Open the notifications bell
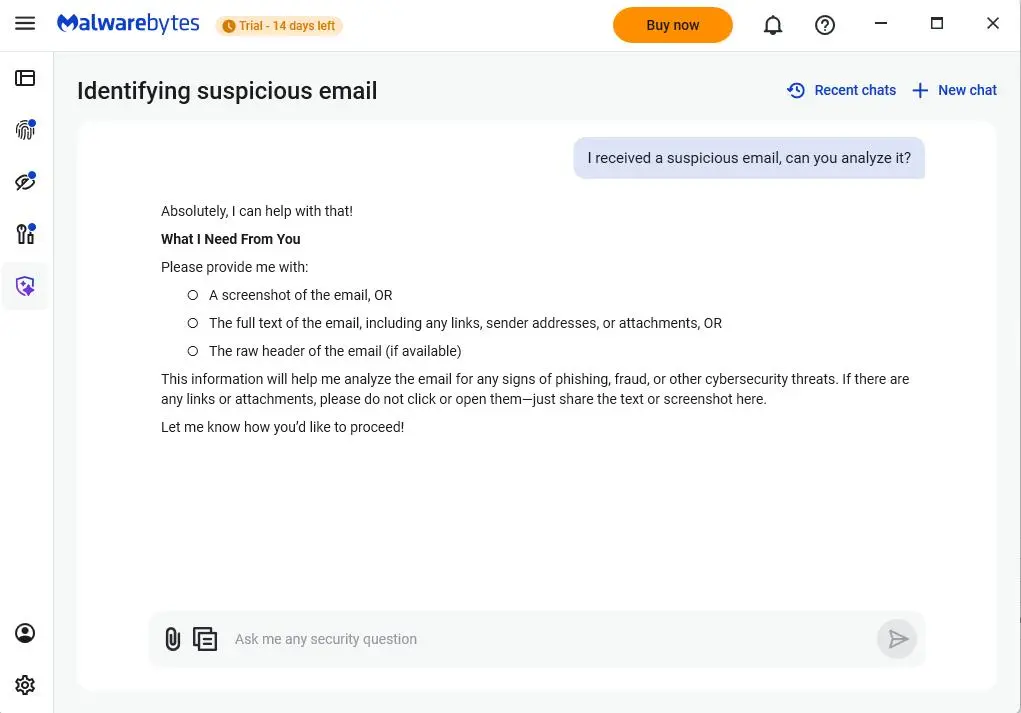Screen dimensions: 1021x713 773,26
